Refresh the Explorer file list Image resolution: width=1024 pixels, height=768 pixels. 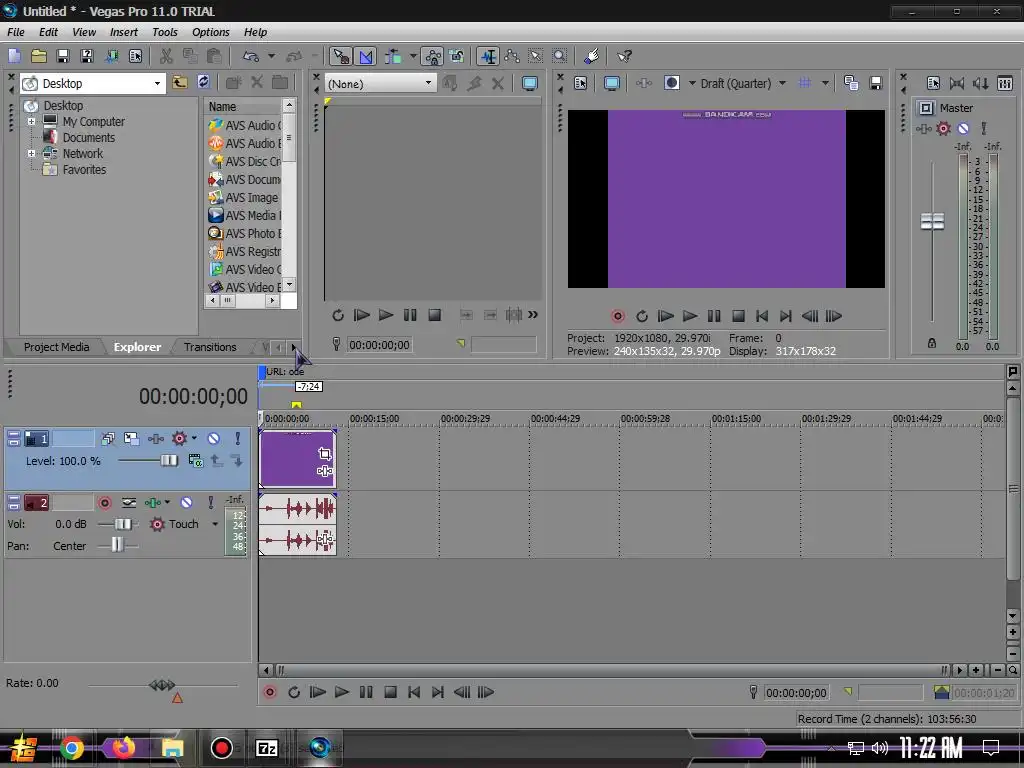[204, 82]
